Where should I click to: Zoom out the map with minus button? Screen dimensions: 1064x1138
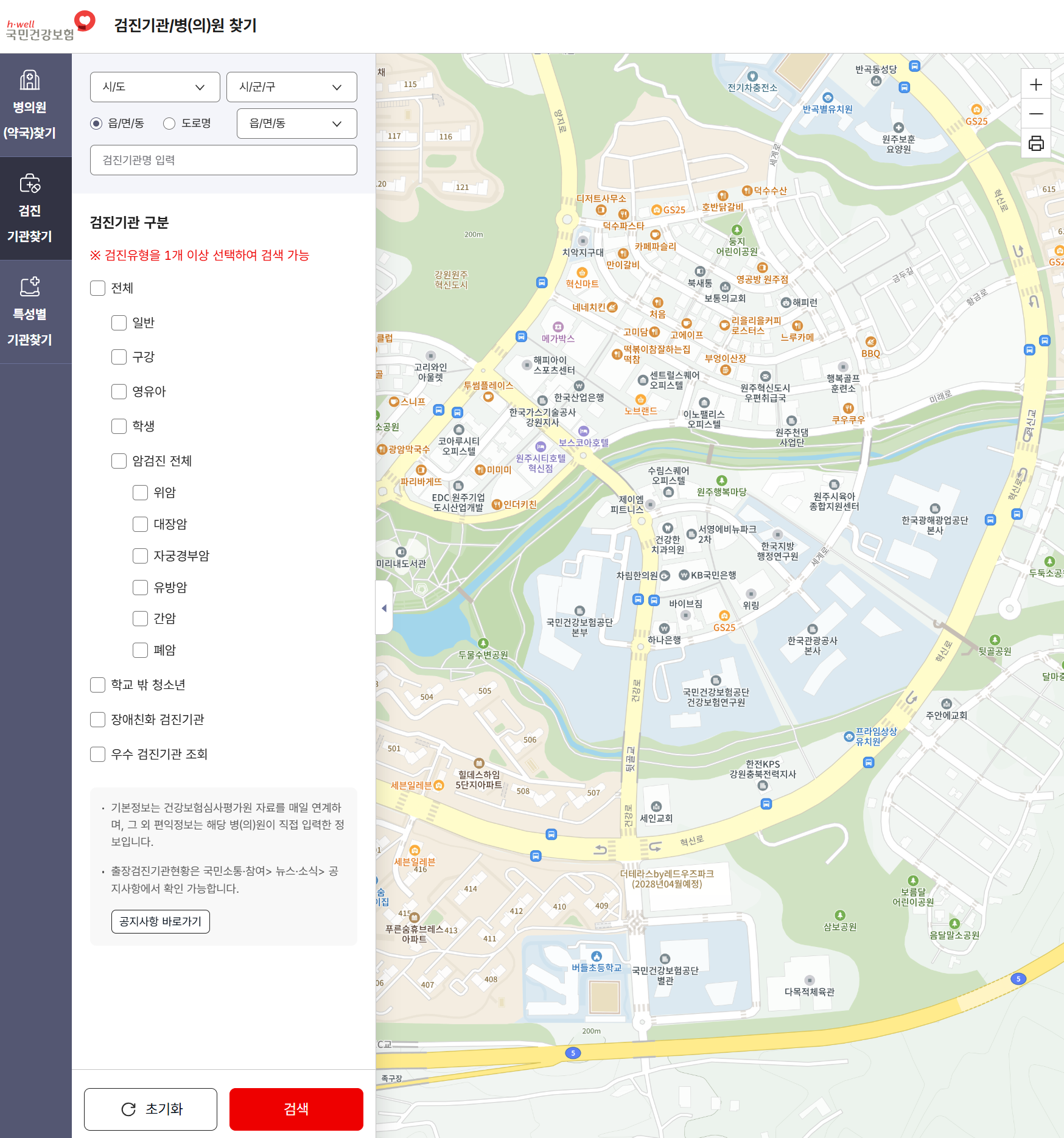pyautogui.click(x=1036, y=114)
